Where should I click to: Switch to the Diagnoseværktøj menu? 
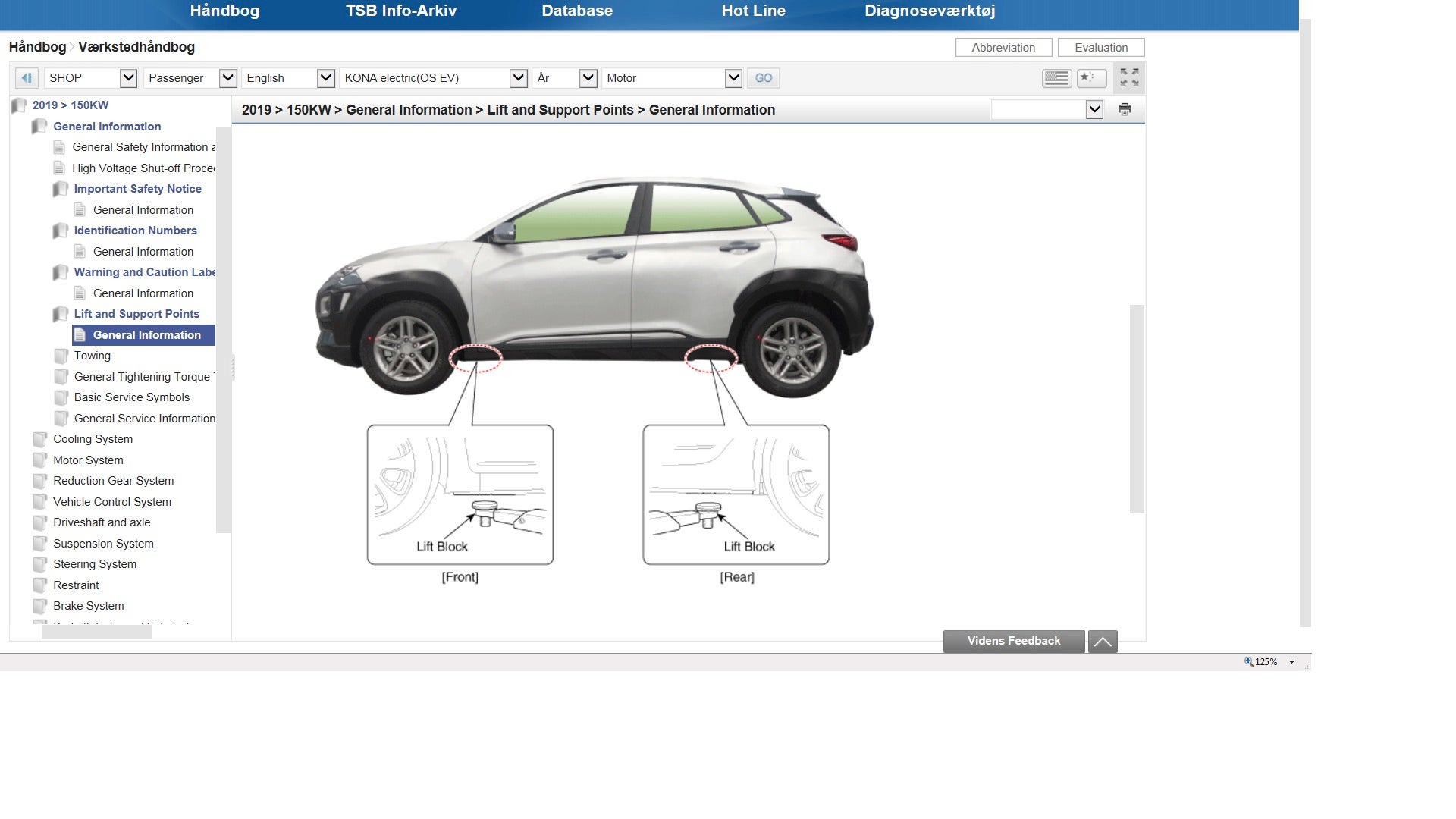pyautogui.click(x=929, y=11)
